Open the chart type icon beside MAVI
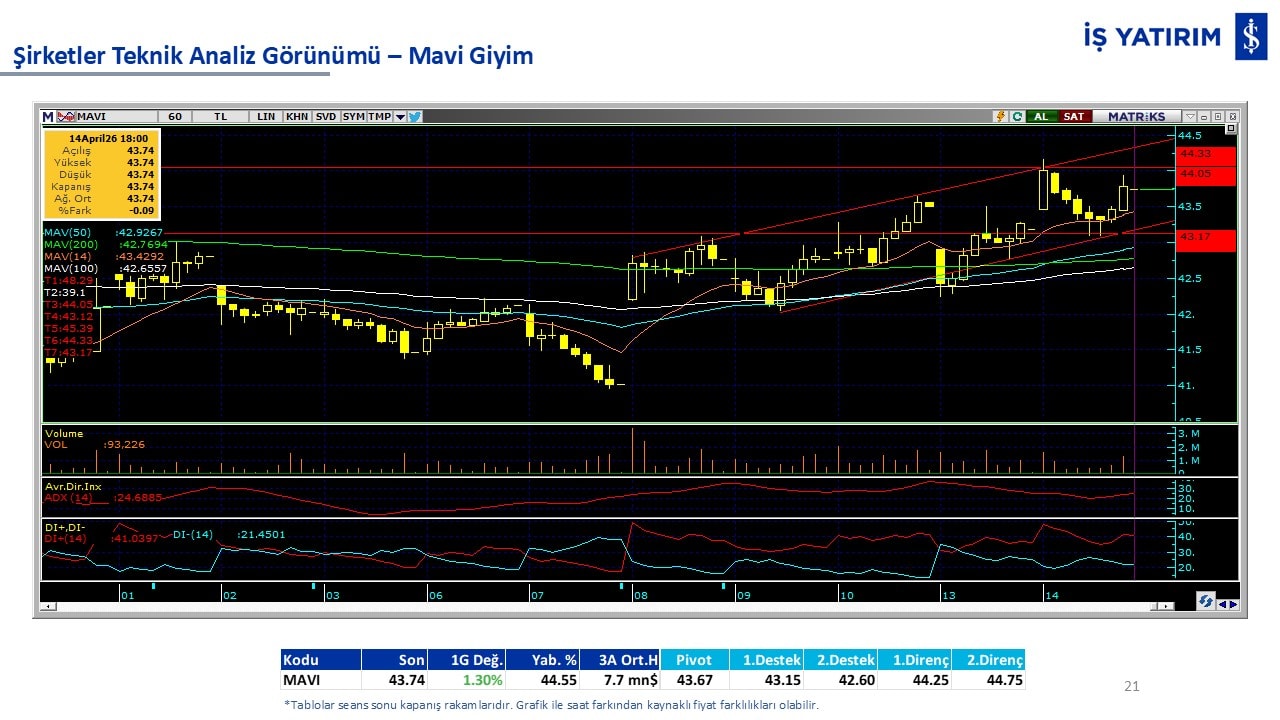The width and height of the screenshot is (1280, 720). 67,116
